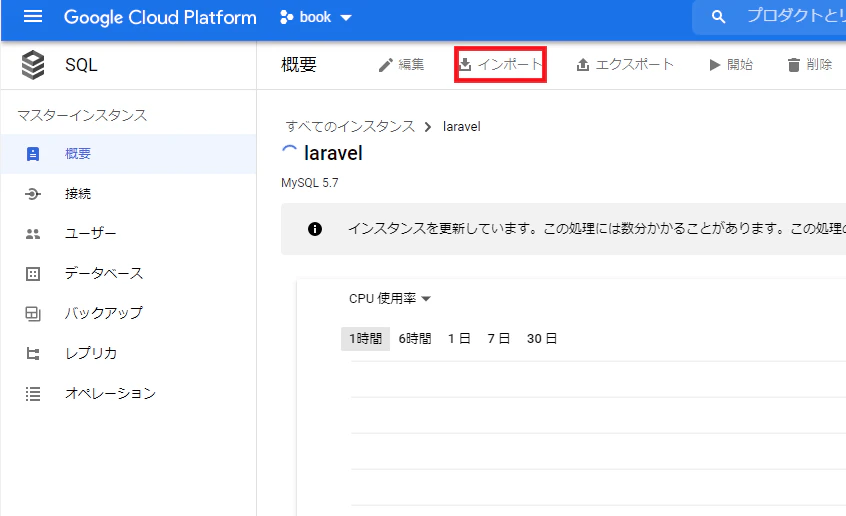Viewport: 846px width, 516px height.
Task: Click the 編集 button label
Action: 411,65
